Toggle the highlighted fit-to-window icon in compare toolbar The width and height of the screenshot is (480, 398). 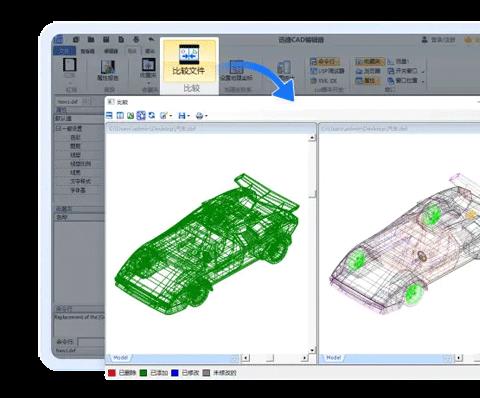141,115
